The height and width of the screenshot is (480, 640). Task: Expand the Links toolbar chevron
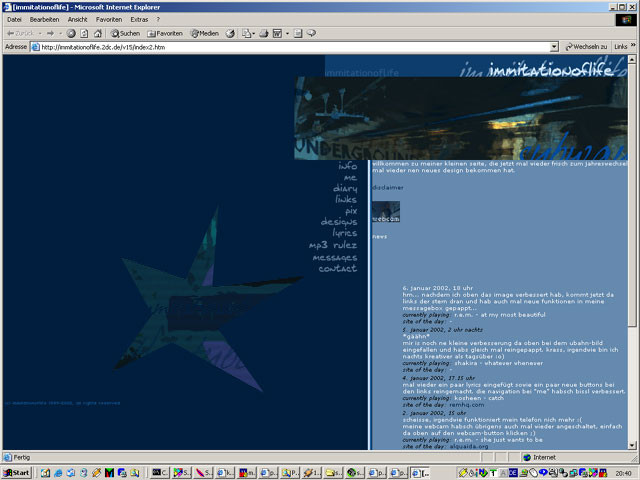click(633, 45)
